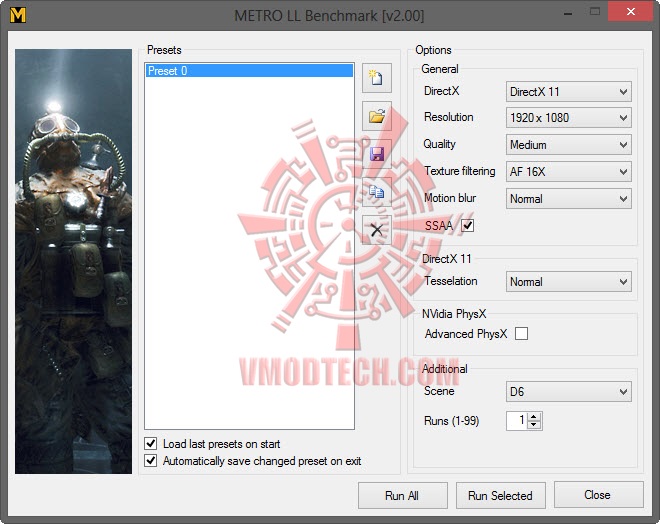Uncheck Load last presets on start

(x=151, y=443)
